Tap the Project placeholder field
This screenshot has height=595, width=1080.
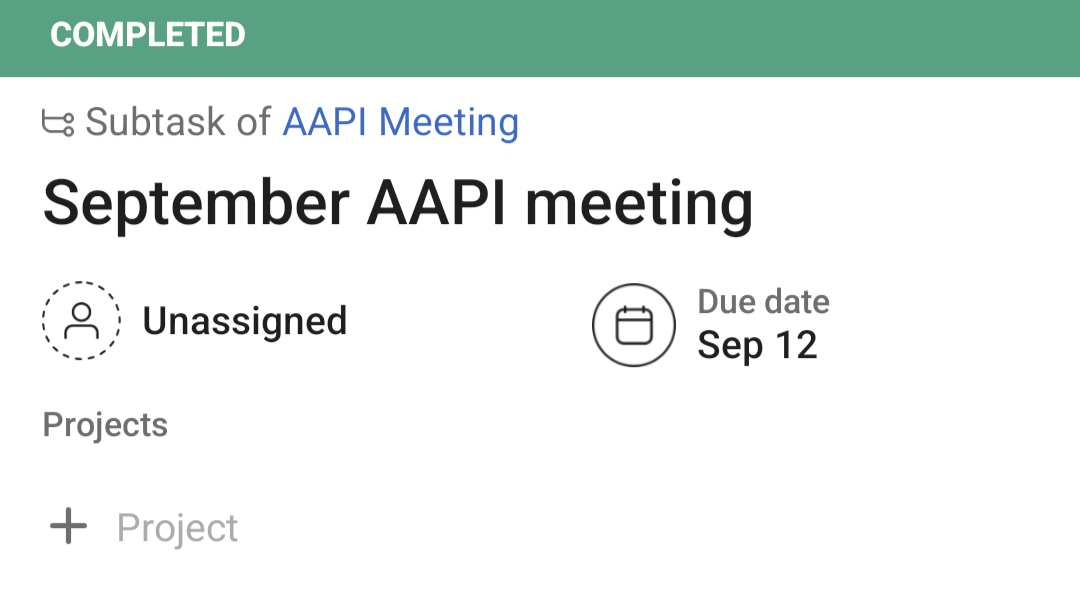(177, 528)
